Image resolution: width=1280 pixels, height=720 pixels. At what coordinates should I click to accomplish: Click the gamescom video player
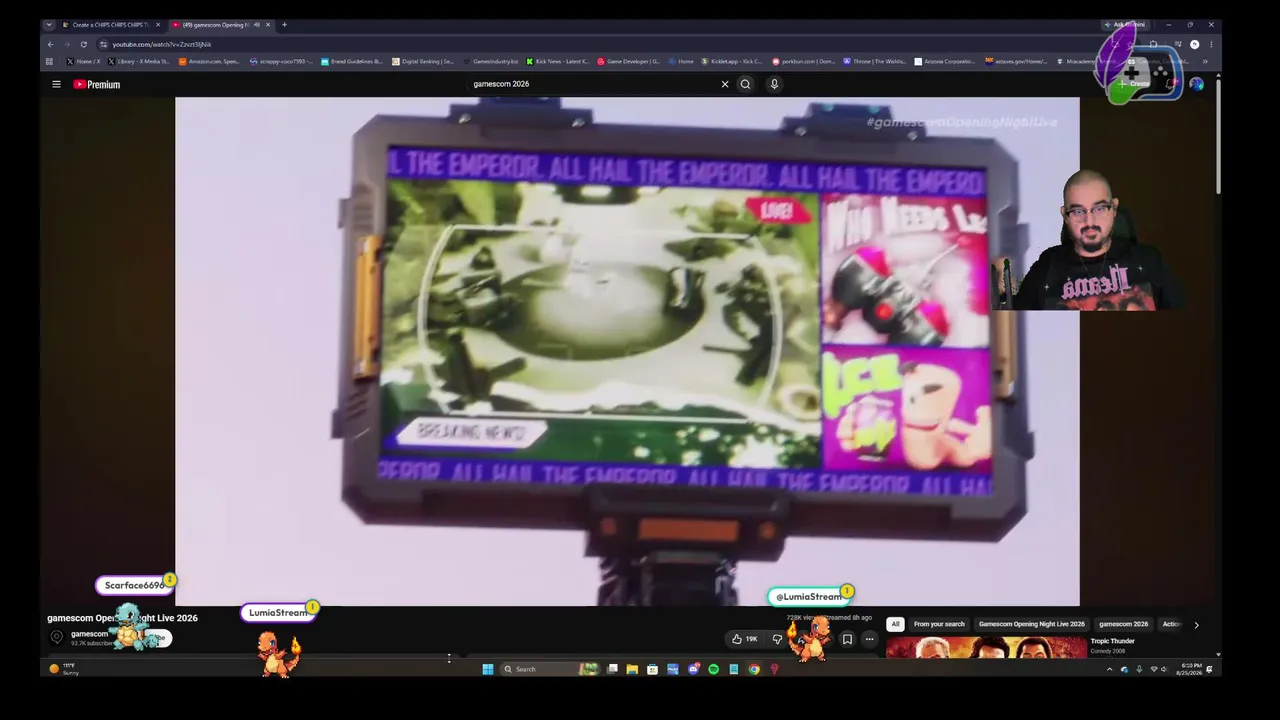click(x=627, y=351)
